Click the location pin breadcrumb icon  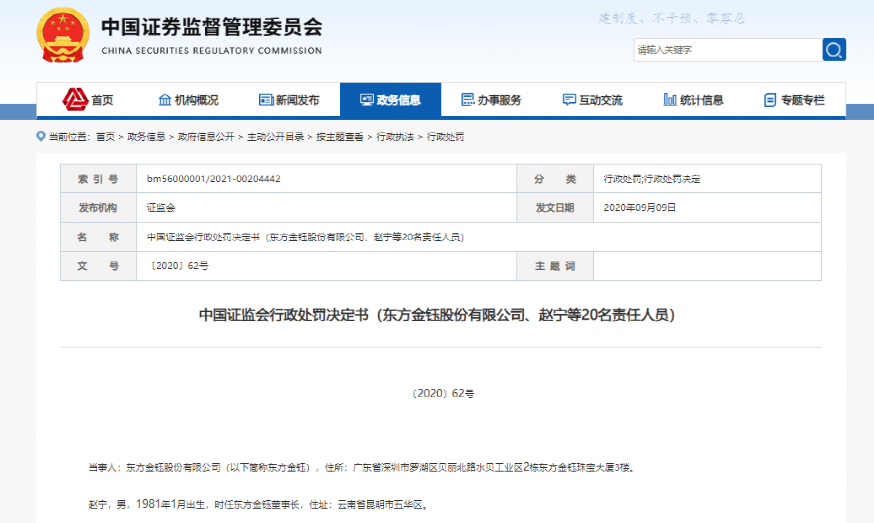coord(41,136)
